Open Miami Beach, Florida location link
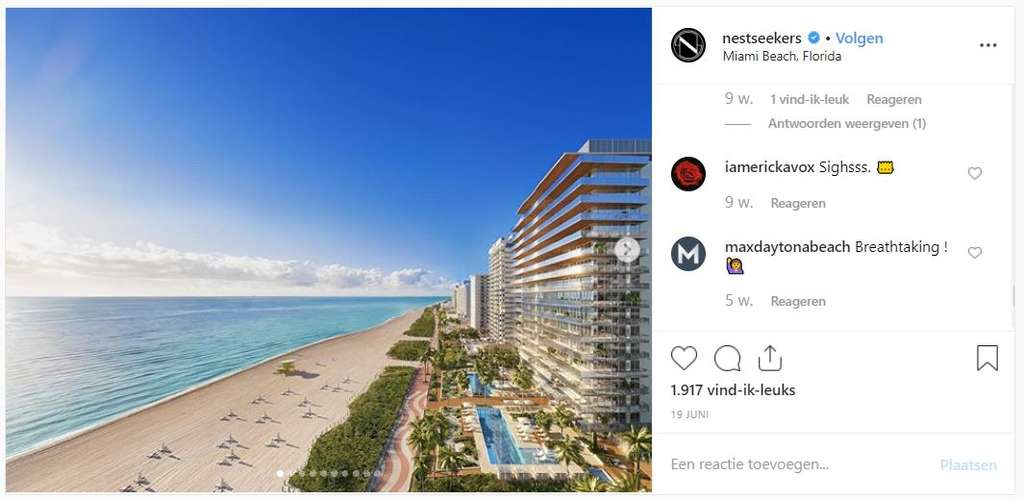 pyautogui.click(x=782, y=56)
